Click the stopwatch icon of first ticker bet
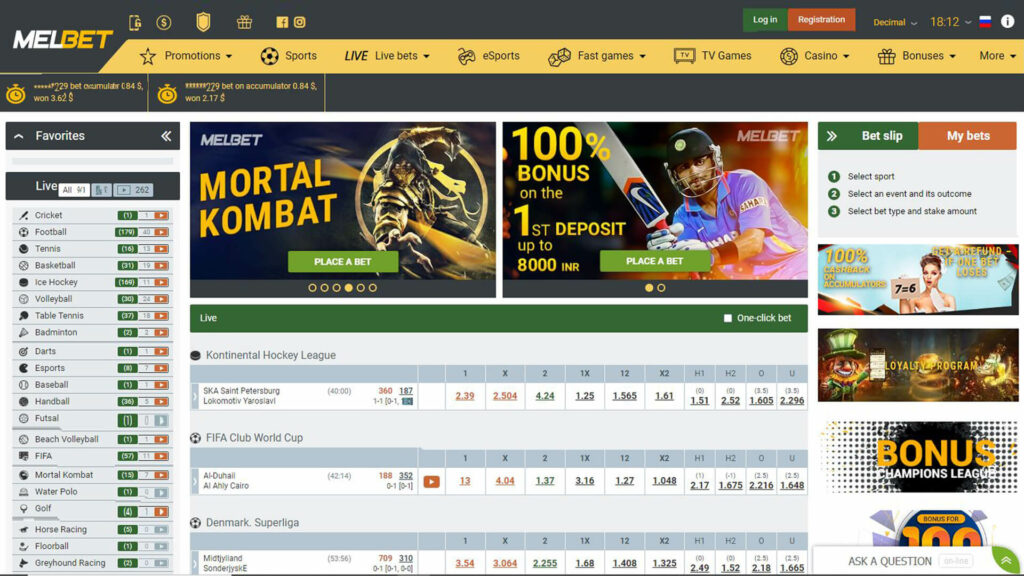 [16, 93]
